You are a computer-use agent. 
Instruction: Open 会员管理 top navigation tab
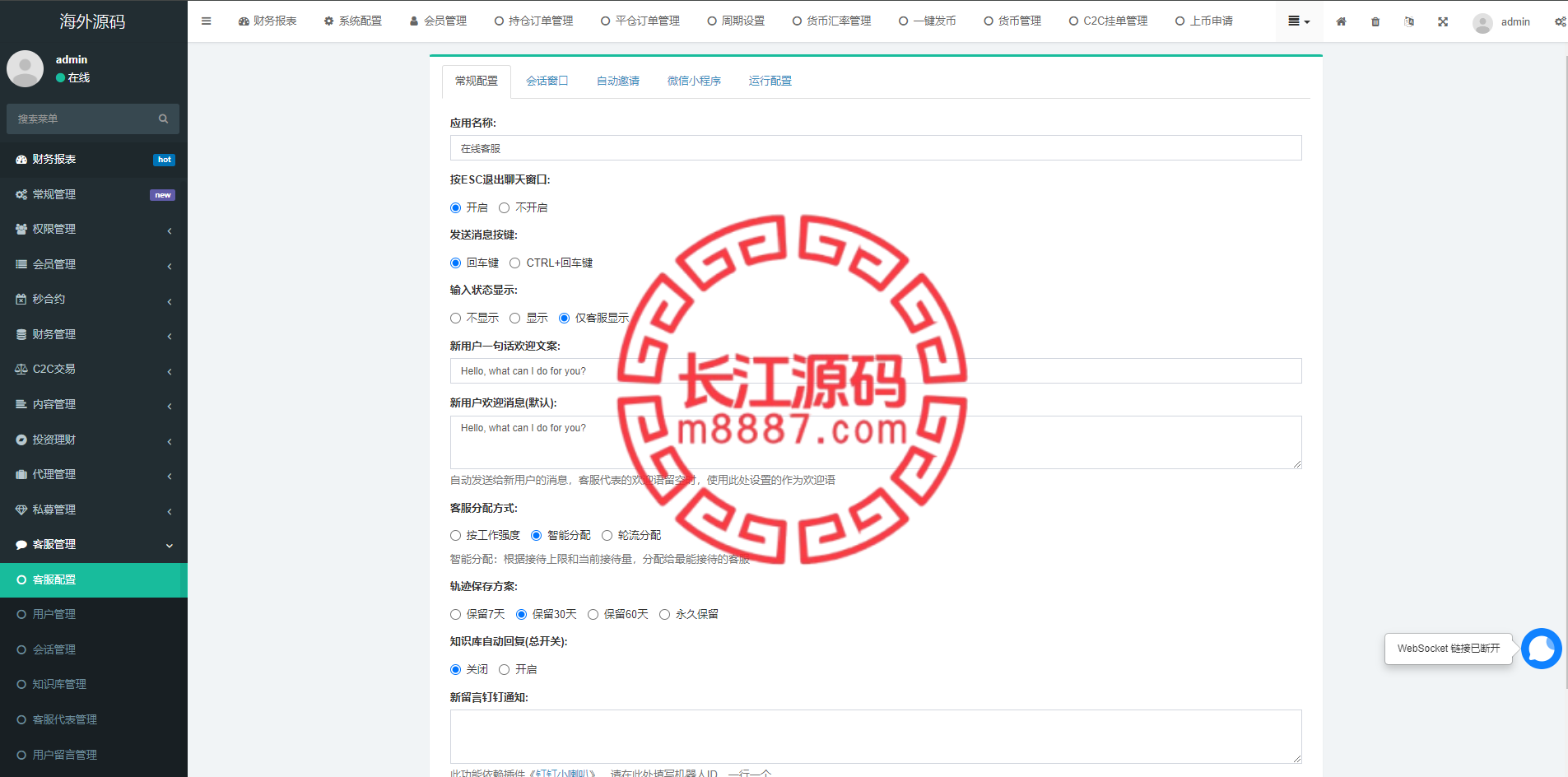click(x=439, y=21)
